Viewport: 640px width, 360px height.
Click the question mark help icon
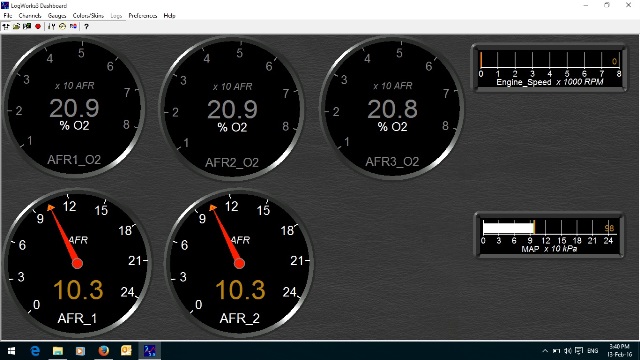click(x=86, y=27)
